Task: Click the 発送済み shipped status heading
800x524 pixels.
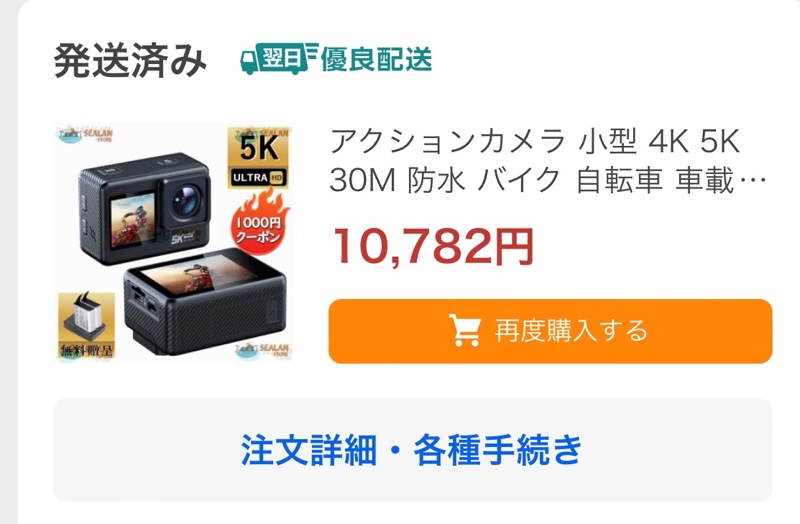Action: pos(130,61)
